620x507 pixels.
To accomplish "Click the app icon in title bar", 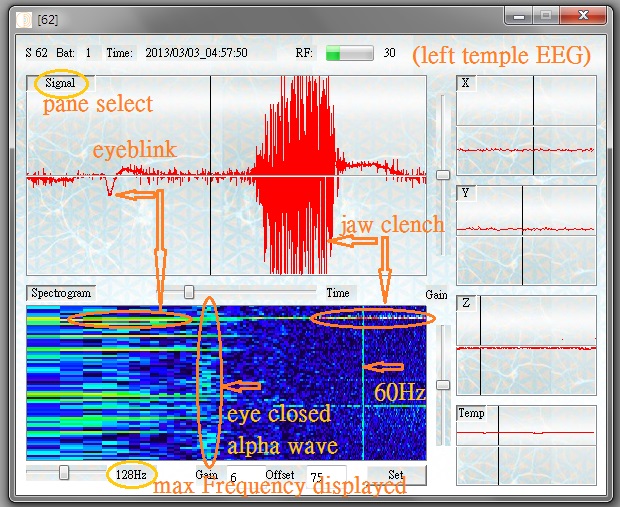I will pos(24,19).
